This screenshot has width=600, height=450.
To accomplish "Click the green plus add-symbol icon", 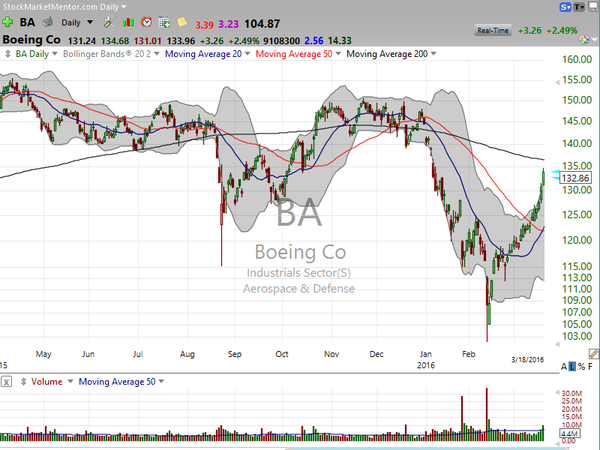I will click(7, 23).
